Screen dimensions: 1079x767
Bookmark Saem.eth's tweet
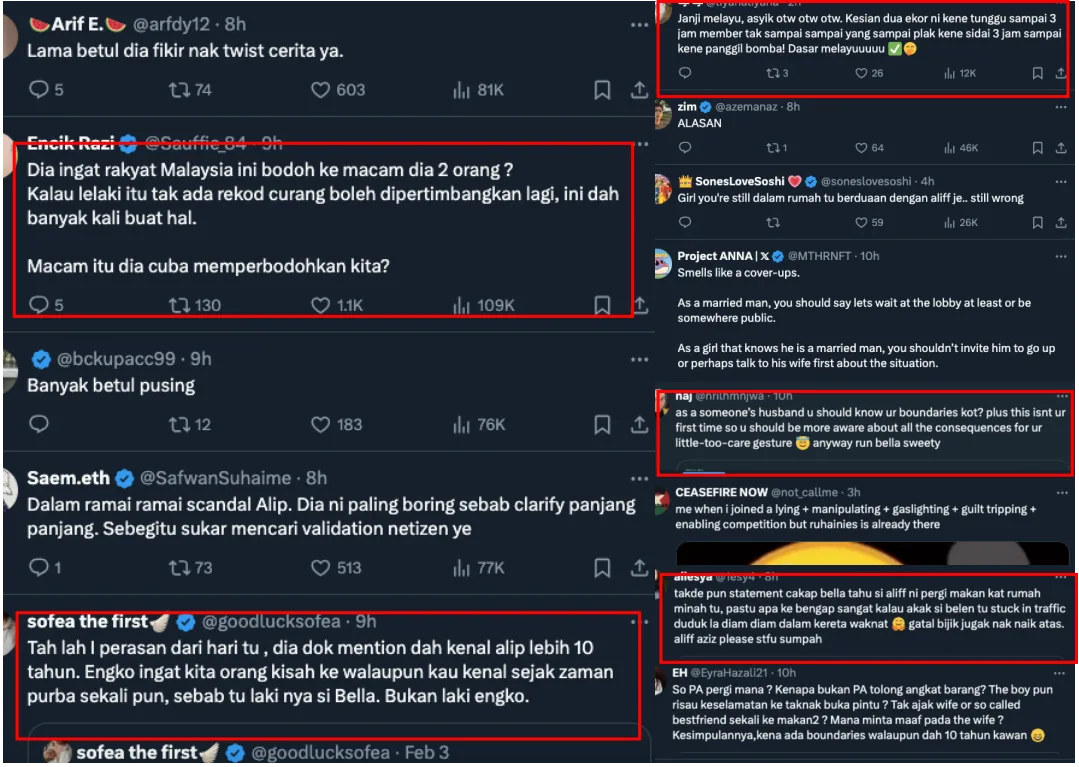click(602, 567)
